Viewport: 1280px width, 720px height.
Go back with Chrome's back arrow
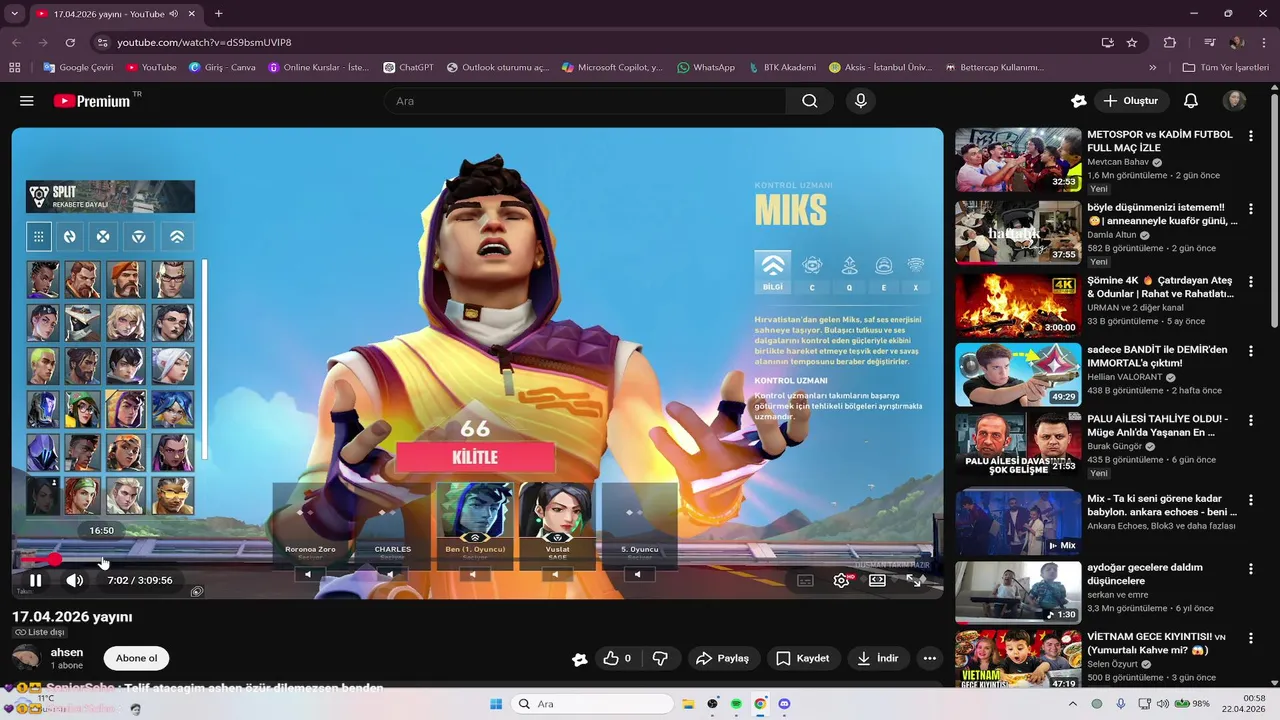16,43
